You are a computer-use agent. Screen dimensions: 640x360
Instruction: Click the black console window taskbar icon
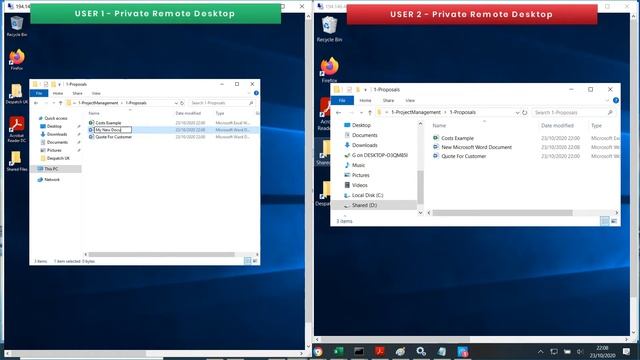click(359, 351)
